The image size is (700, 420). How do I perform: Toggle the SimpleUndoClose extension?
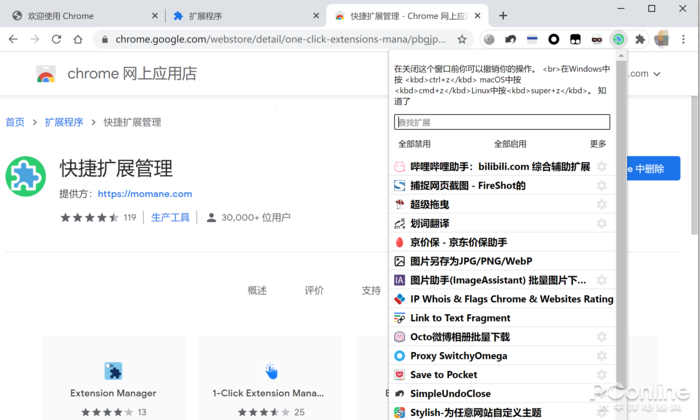point(450,394)
